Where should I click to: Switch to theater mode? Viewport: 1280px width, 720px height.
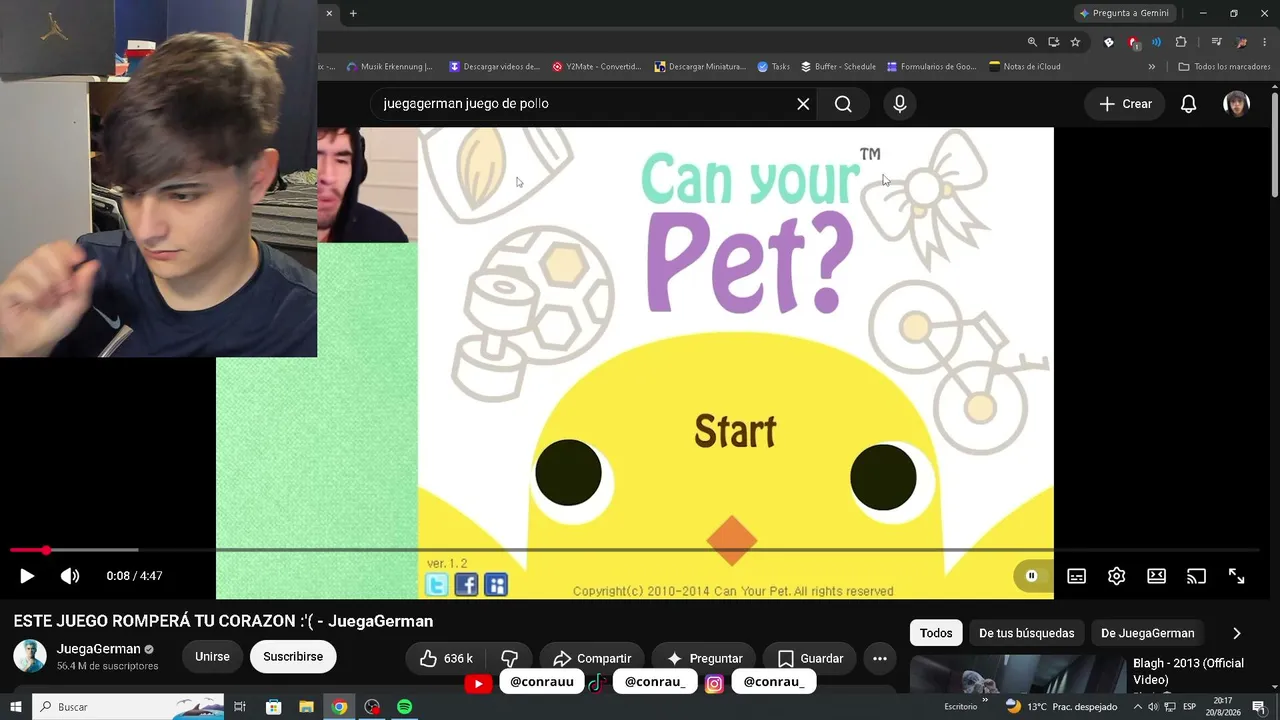tap(1156, 576)
